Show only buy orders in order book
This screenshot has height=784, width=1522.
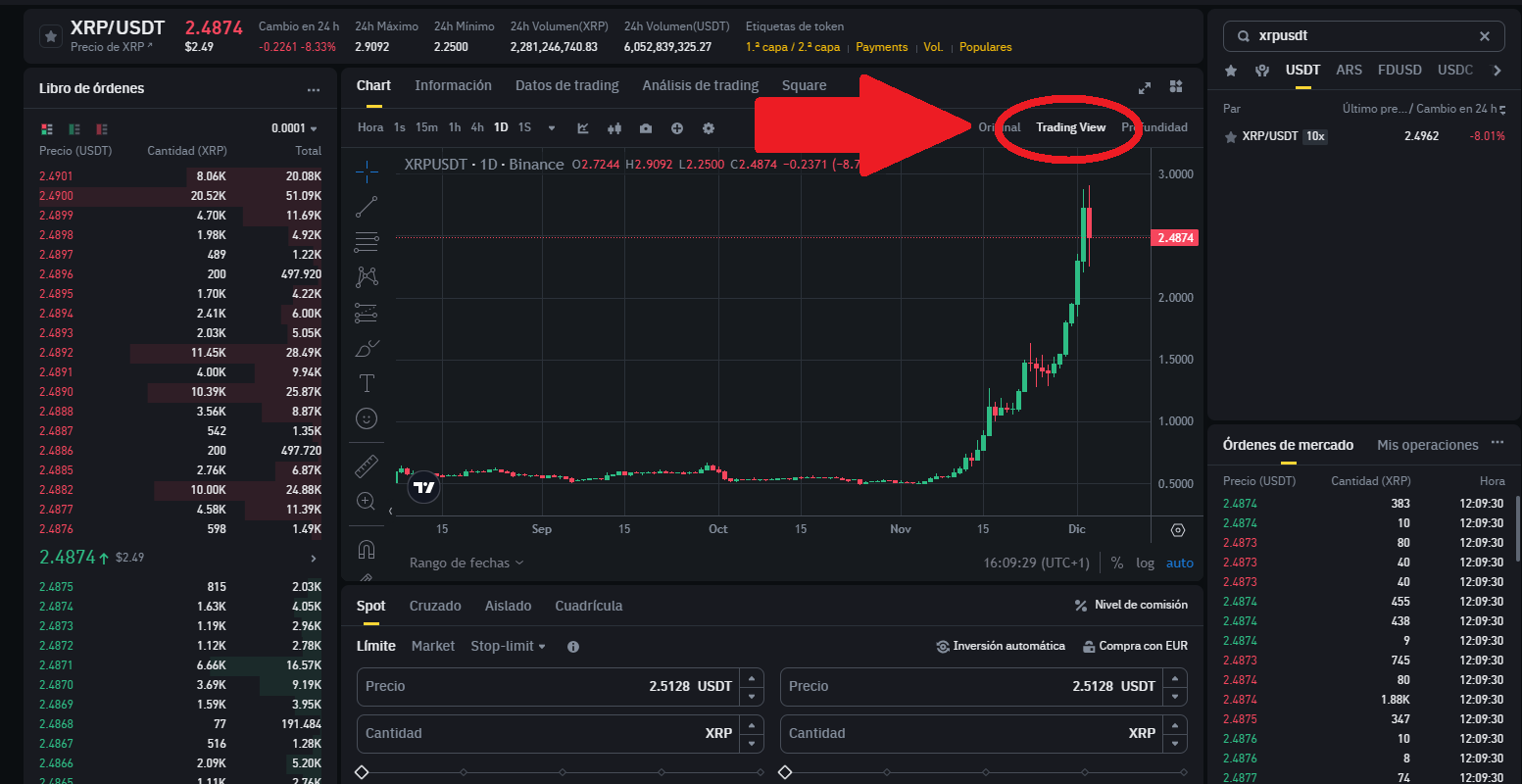pyautogui.click(x=74, y=128)
